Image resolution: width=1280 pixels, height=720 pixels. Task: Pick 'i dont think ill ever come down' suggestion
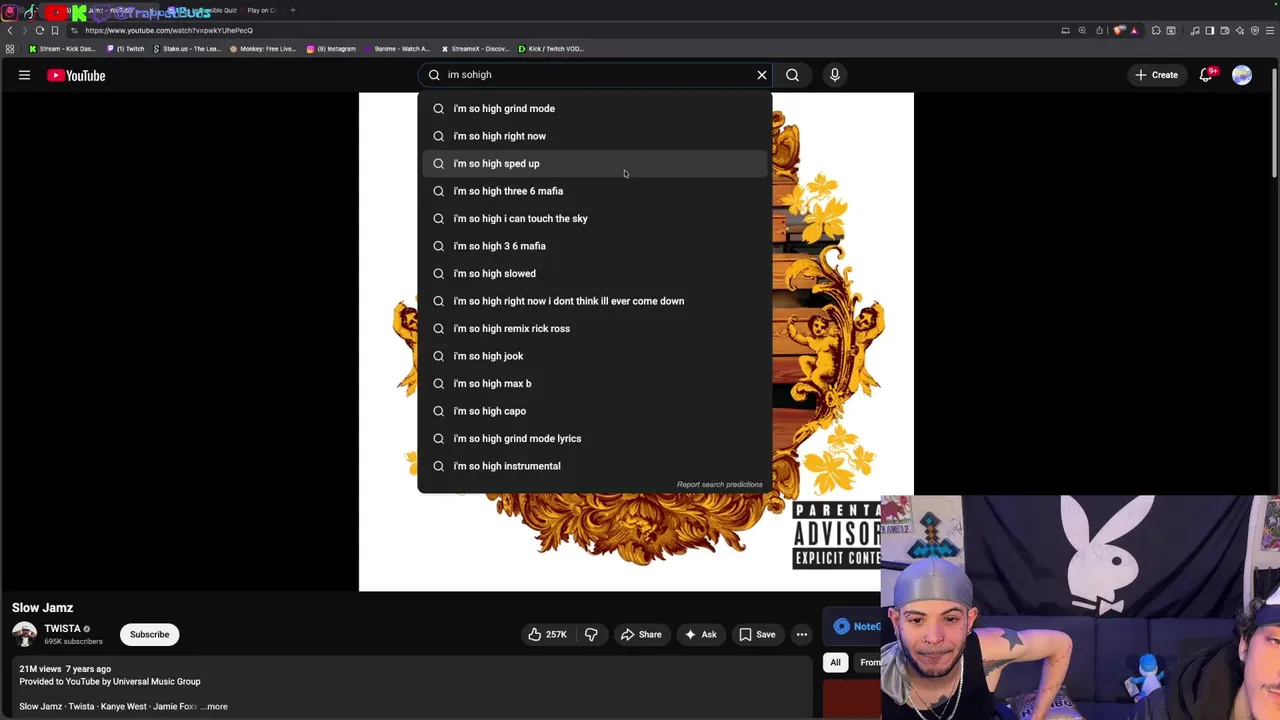tap(595, 301)
